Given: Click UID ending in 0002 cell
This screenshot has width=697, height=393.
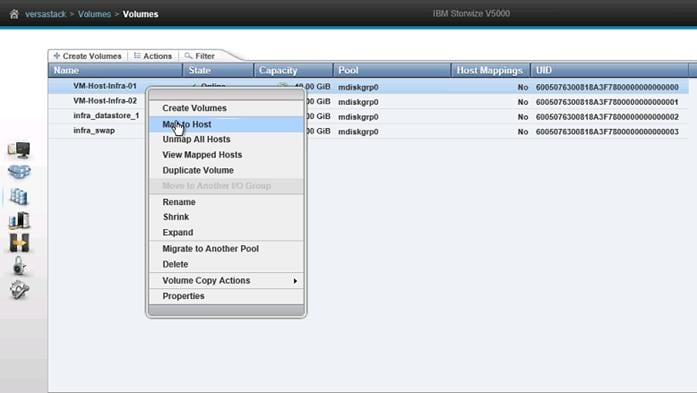Looking at the screenshot, I should click(607, 117).
